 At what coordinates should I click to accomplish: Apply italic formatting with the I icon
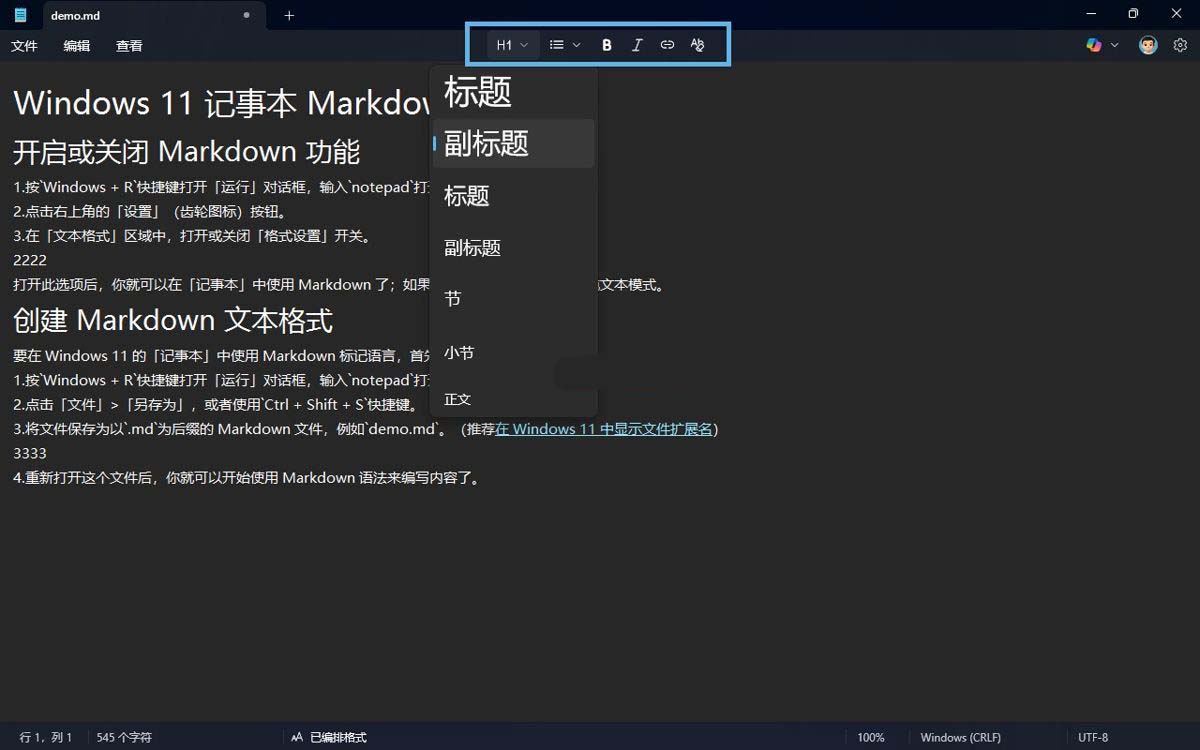[637, 45]
